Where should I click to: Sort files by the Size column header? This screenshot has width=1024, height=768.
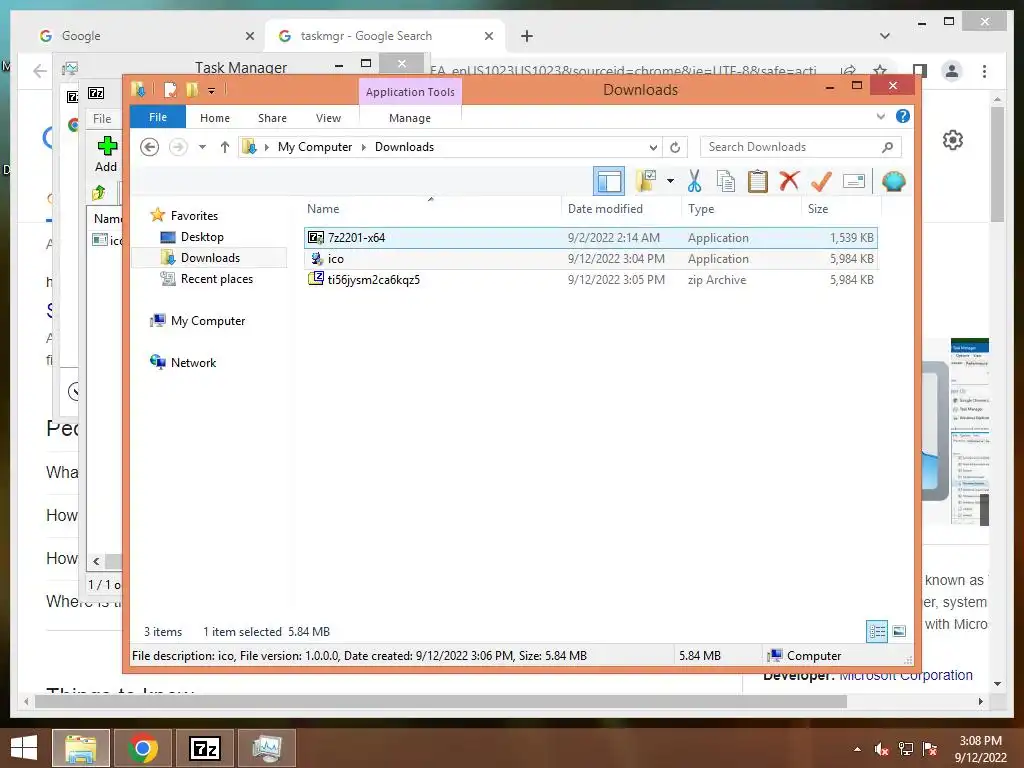[x=841, y=208]
